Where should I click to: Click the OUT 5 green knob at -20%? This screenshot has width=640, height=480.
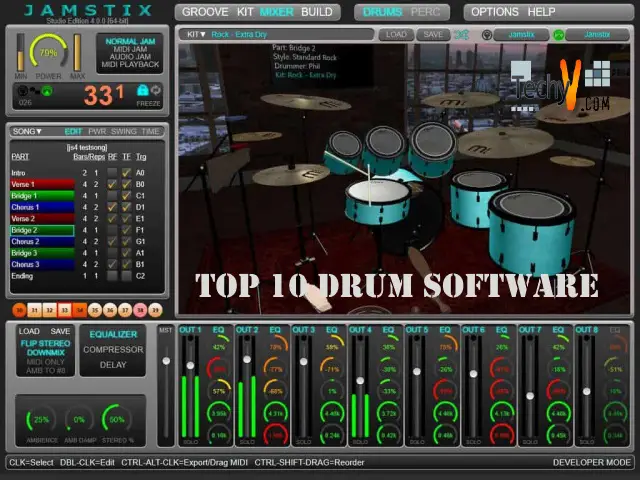pyautogui.click(x=445, y=369)
